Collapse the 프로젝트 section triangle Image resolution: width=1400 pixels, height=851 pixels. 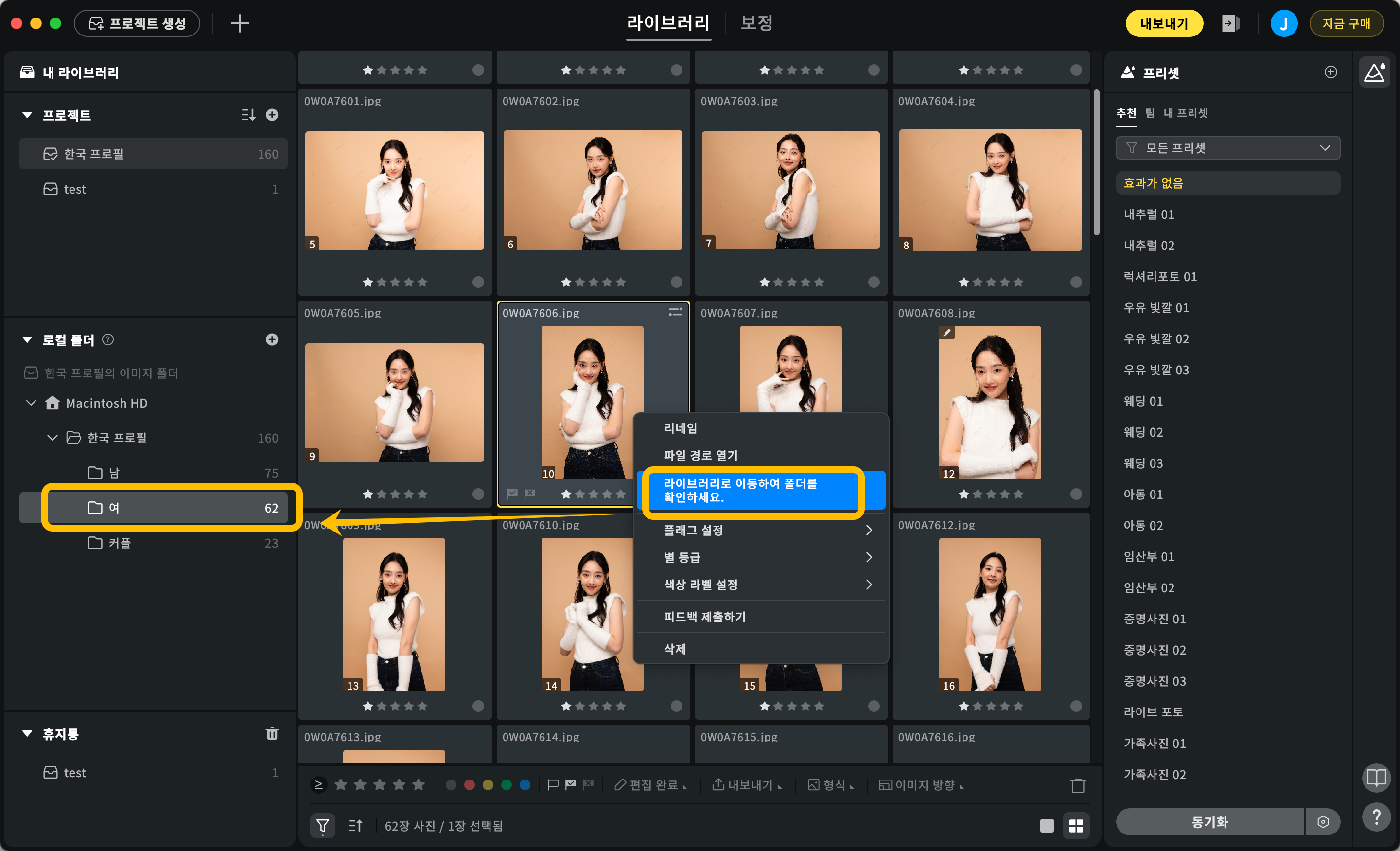pos(27,115)
